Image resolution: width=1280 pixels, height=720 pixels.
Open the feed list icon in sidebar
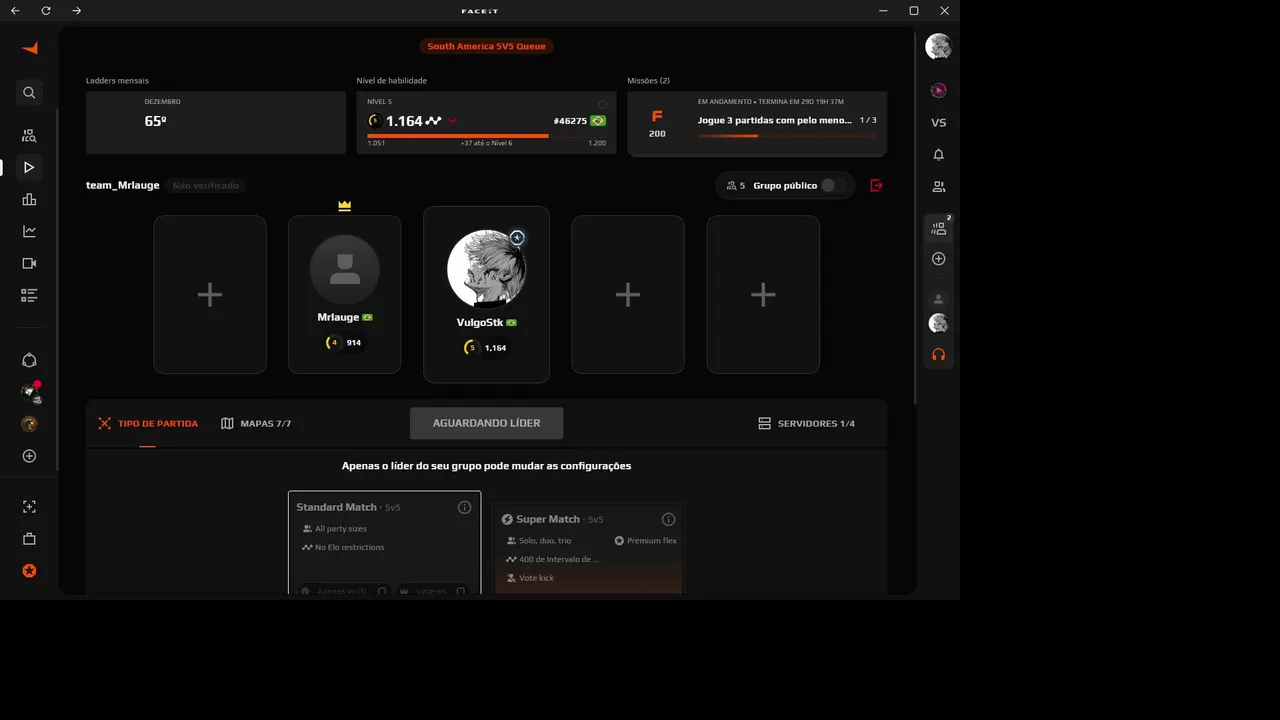click(x=29, y=295)
